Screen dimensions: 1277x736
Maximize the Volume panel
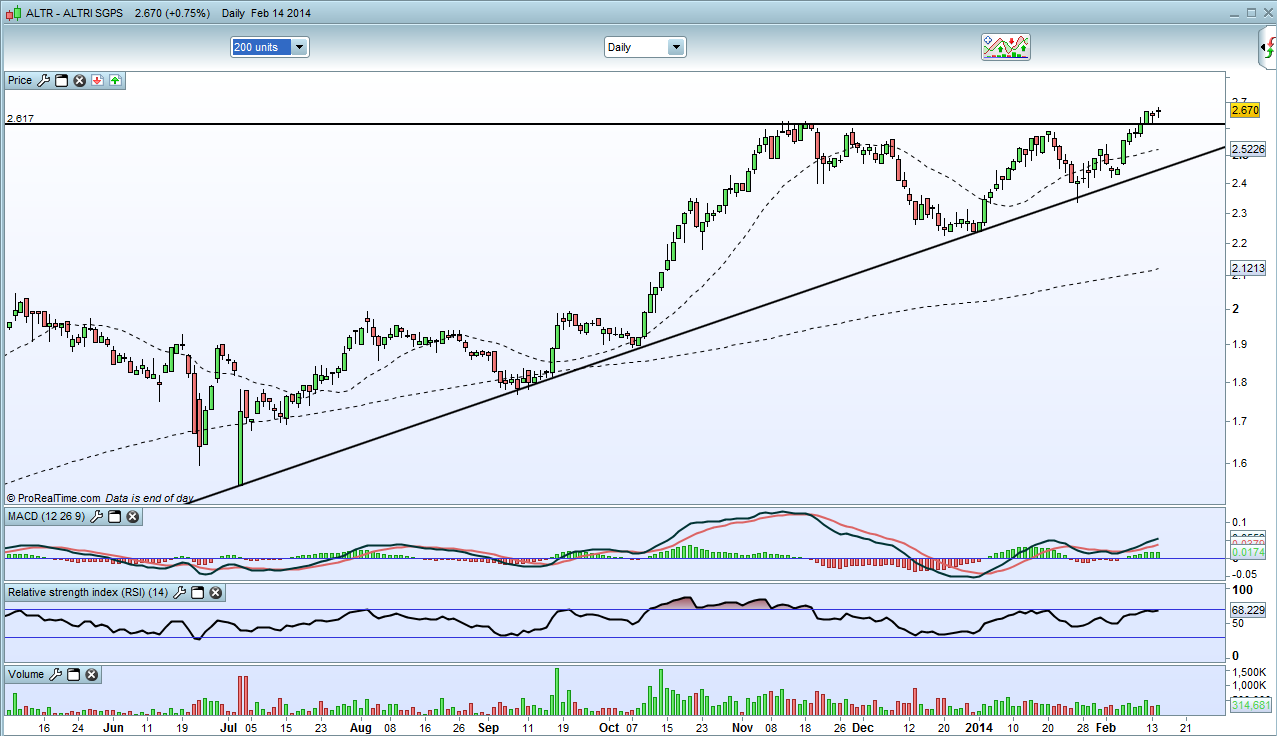tap(74, 675)
